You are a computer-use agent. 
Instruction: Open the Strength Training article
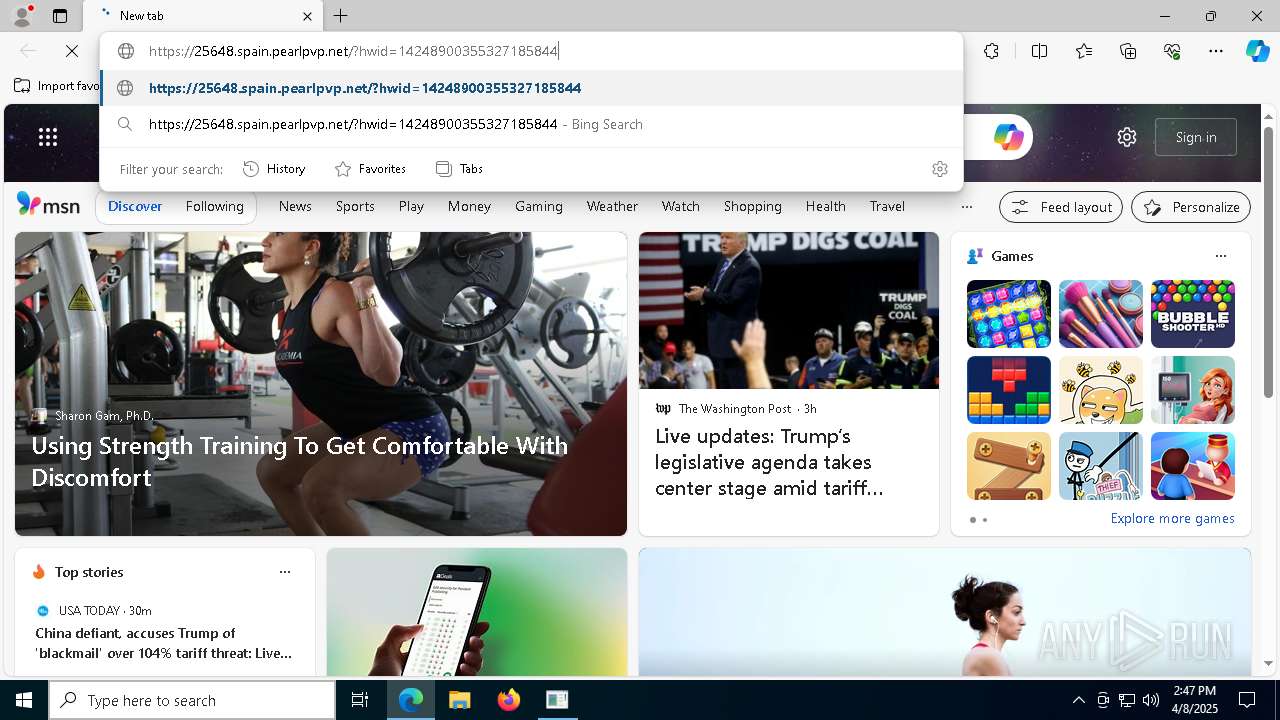point(300,461)
